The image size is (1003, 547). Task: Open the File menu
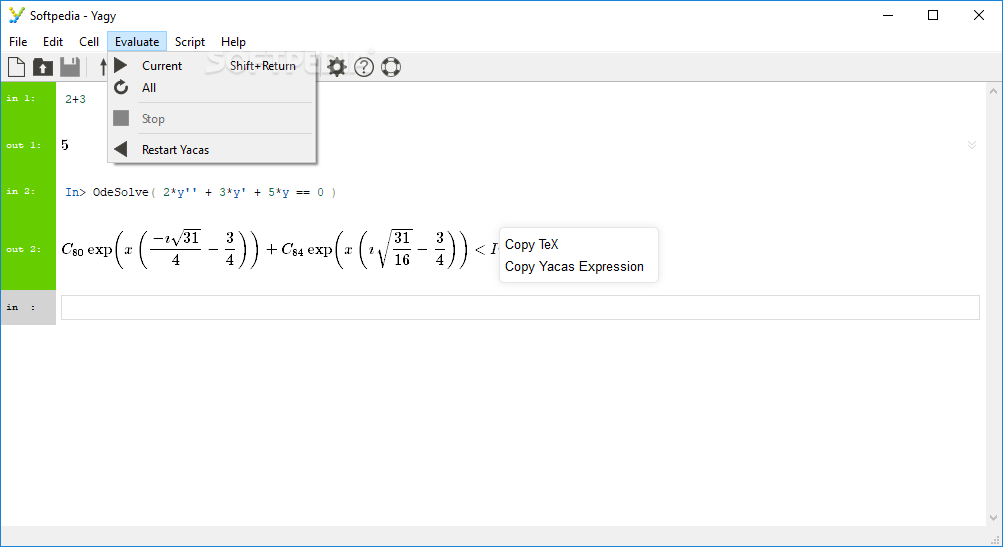coord(18,42)
